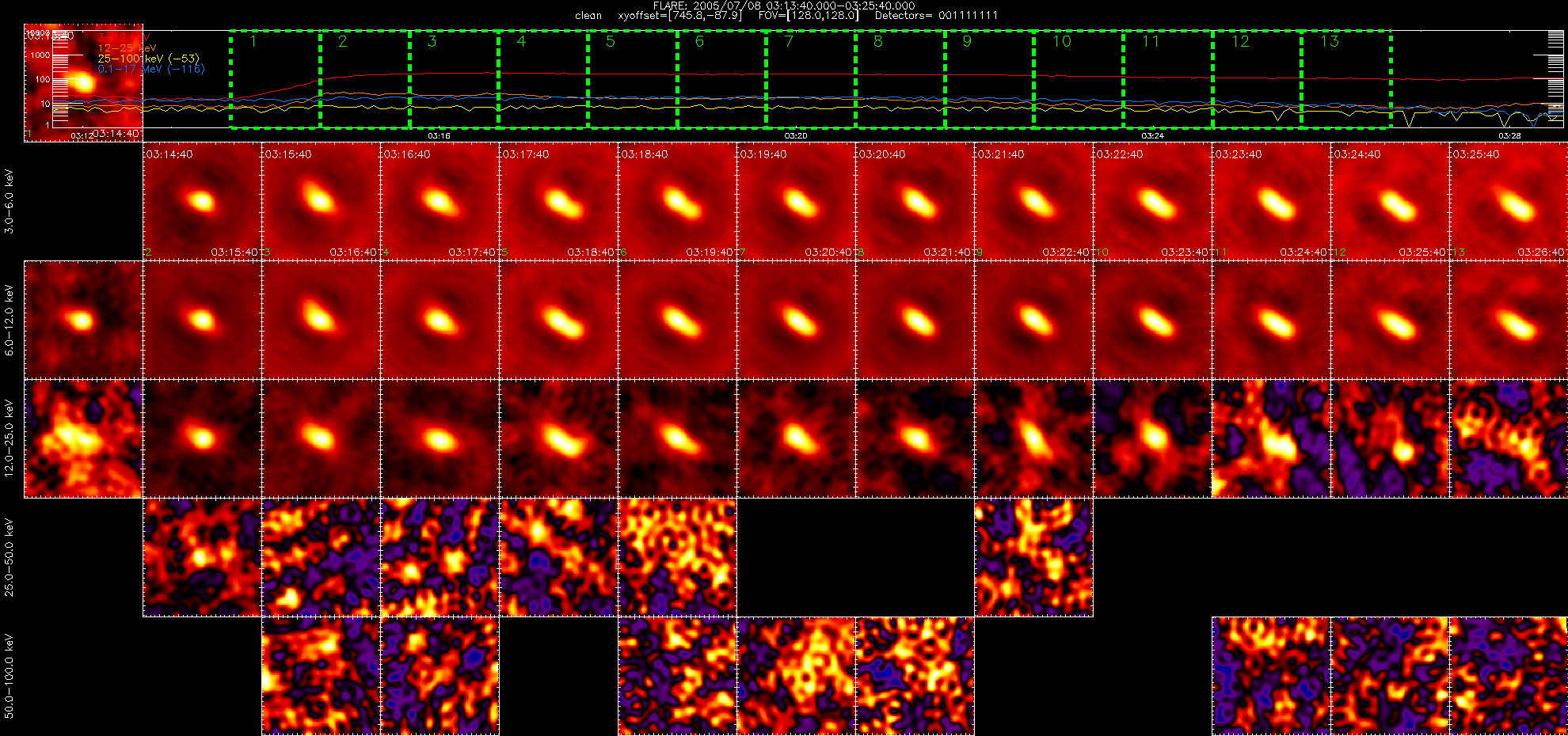Select the 25.0-50.0 keV image in the 03:16:40 column

(440, 557)
